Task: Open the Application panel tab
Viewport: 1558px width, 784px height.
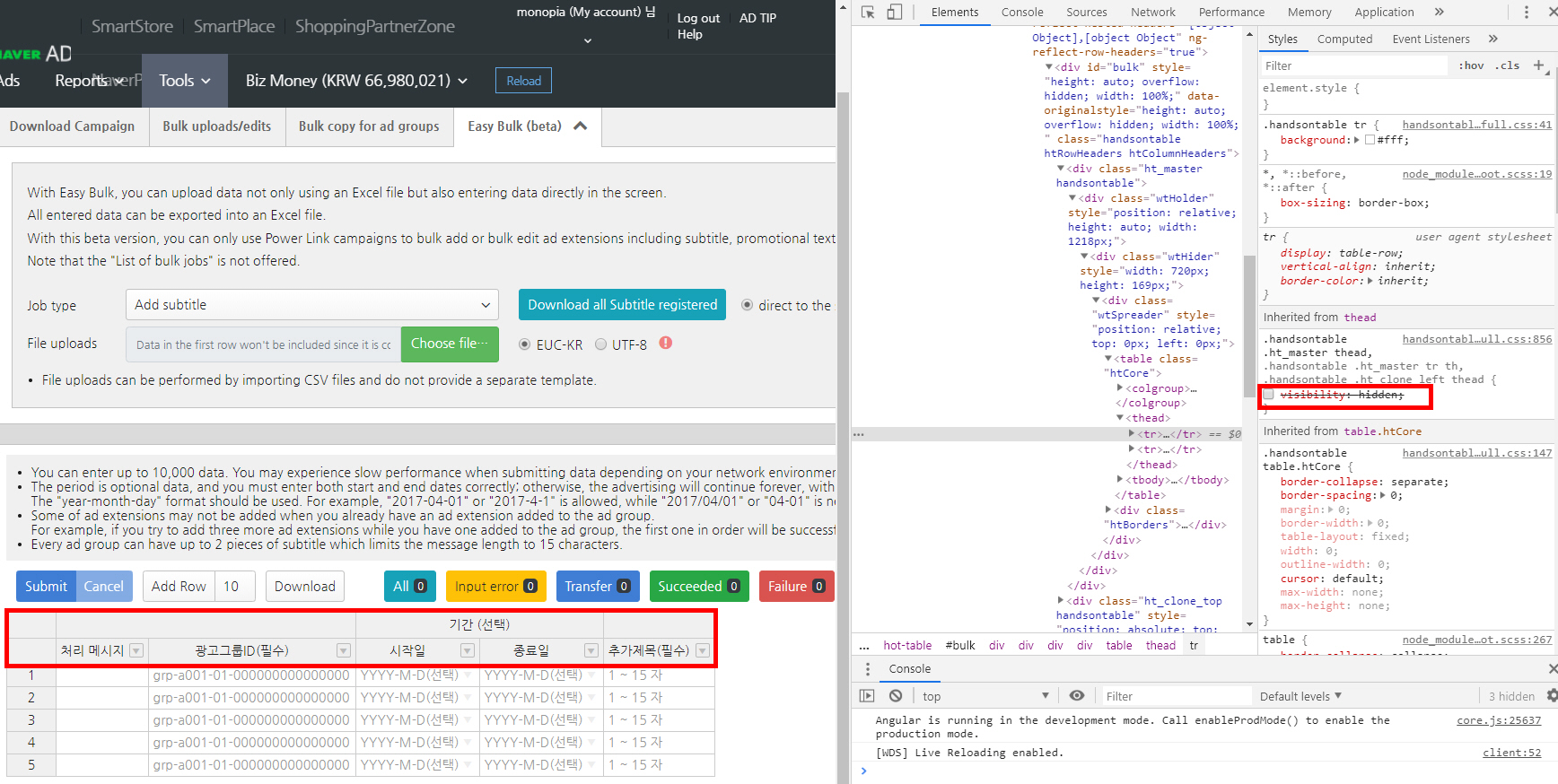Action: (1384, 12)
